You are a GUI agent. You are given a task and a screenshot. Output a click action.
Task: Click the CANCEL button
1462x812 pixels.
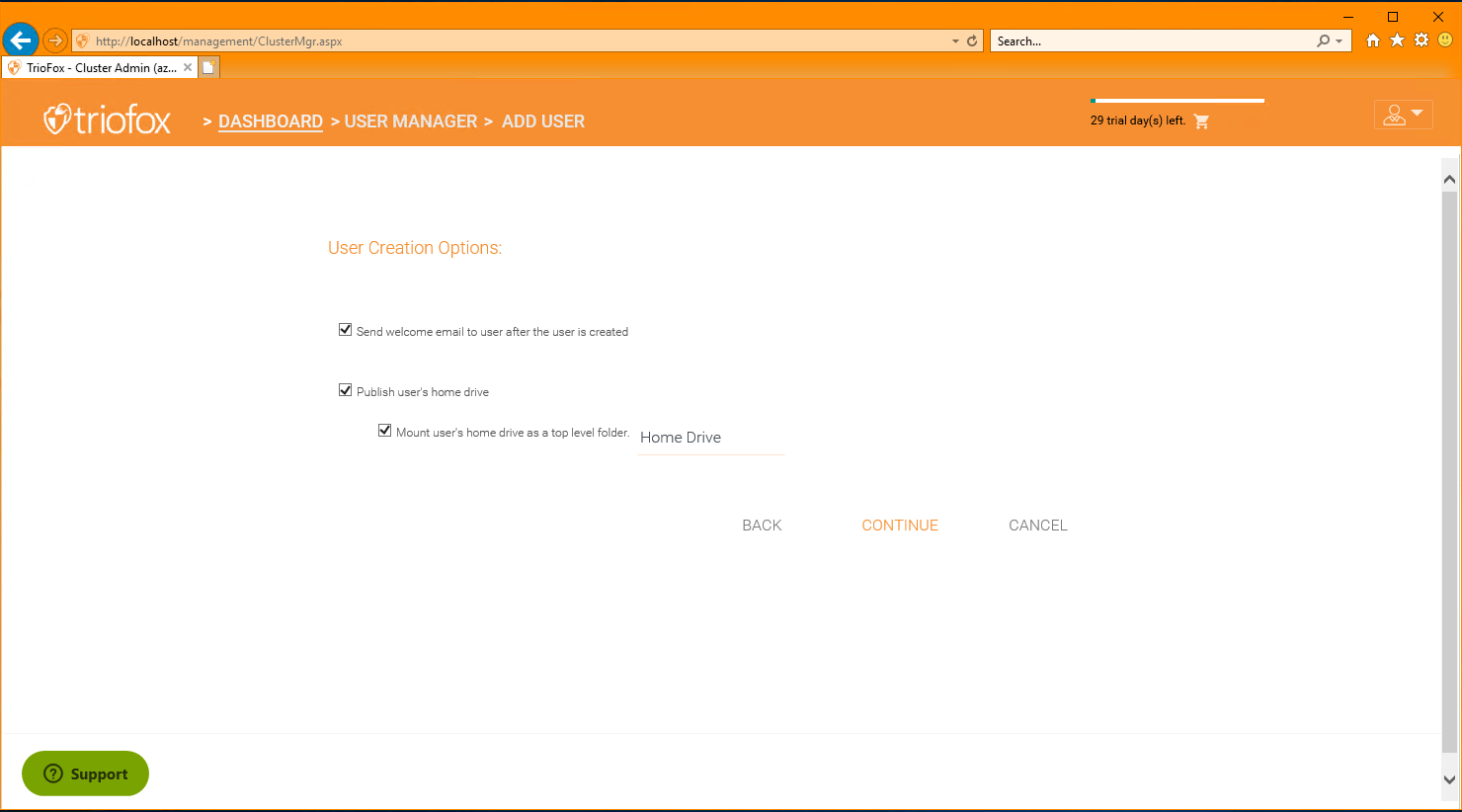click(x=1038, y=526)
